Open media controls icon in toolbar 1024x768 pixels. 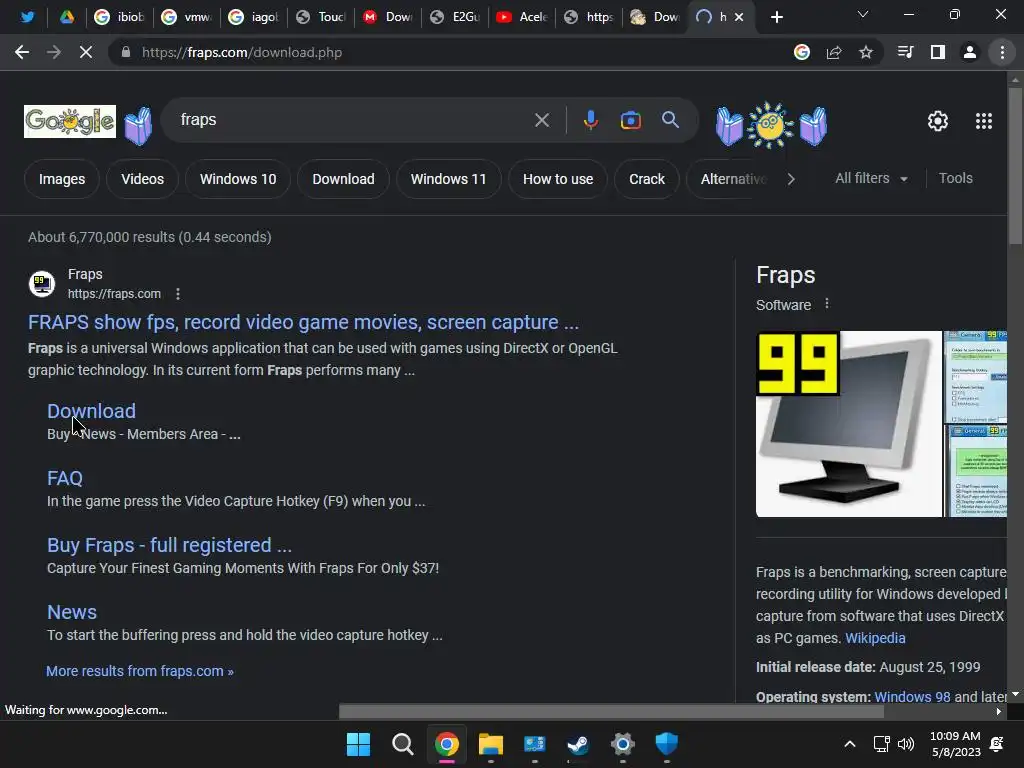[x=905, y=52]
